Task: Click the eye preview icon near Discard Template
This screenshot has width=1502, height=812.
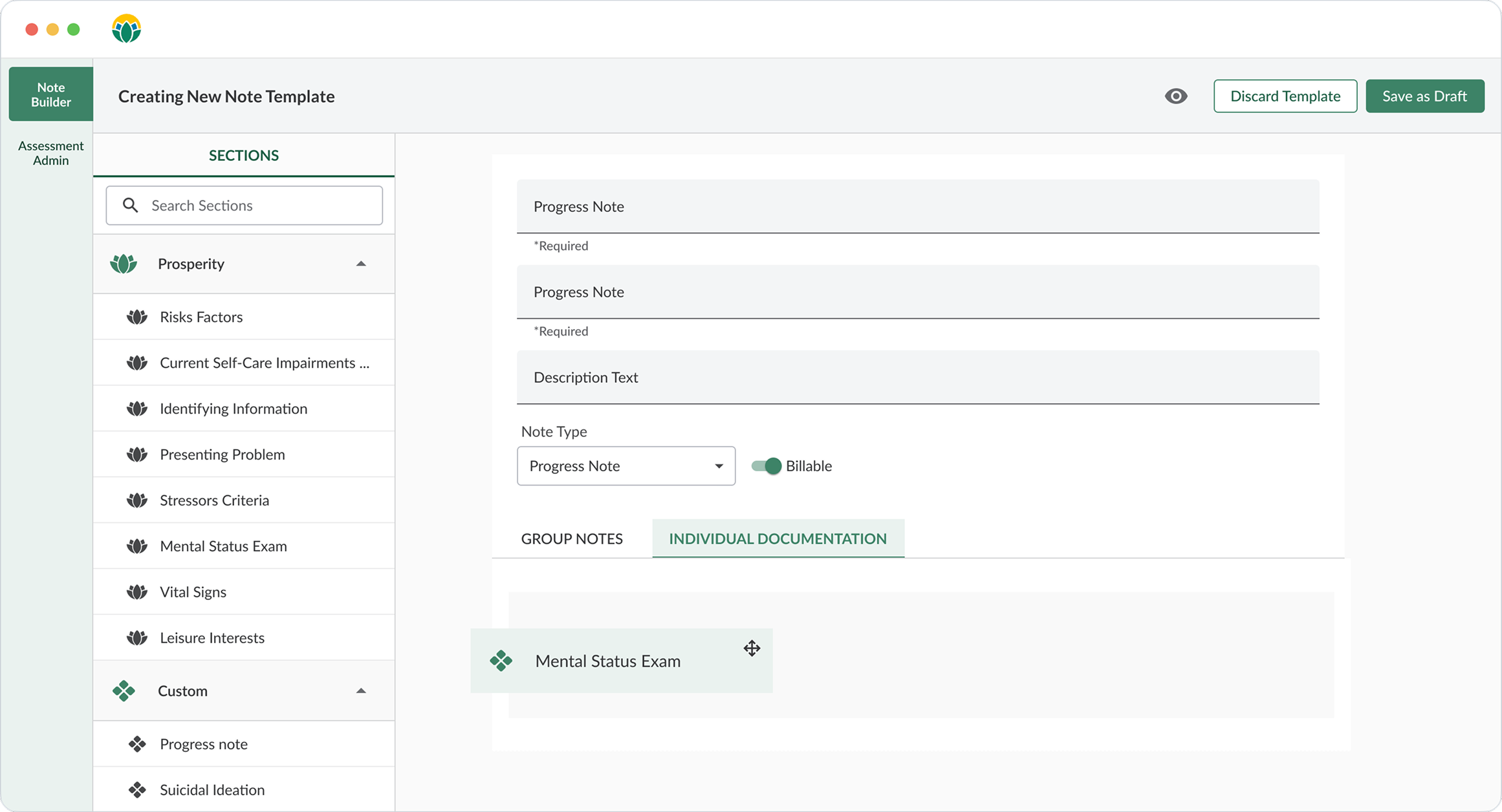Action: (x=1177, y=96)
